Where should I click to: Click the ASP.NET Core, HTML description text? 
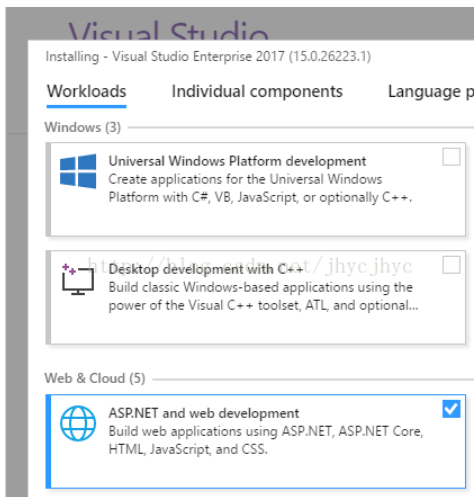click(266, 440)
